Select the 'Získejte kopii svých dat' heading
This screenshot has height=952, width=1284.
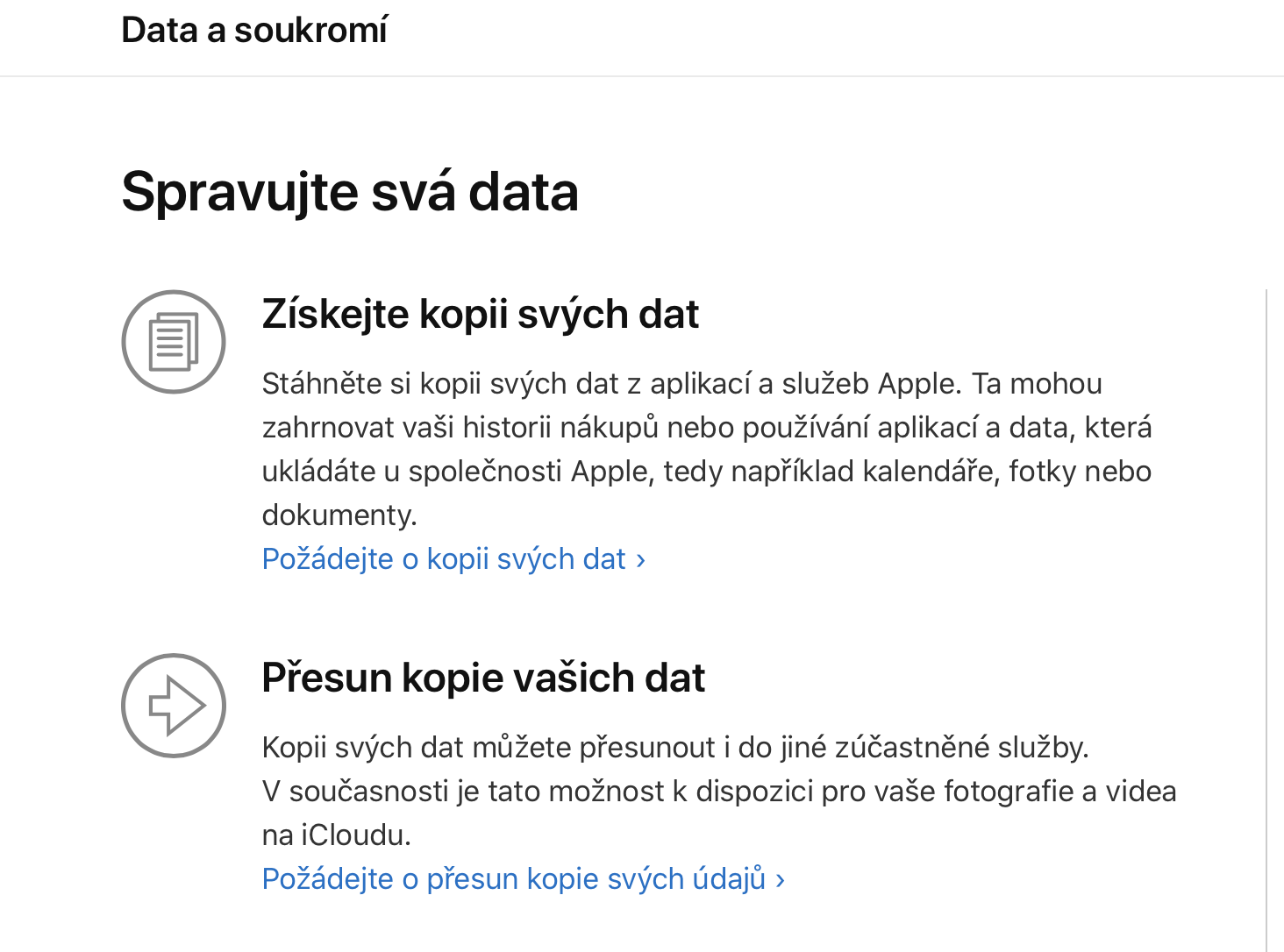[x=480, y=314]
